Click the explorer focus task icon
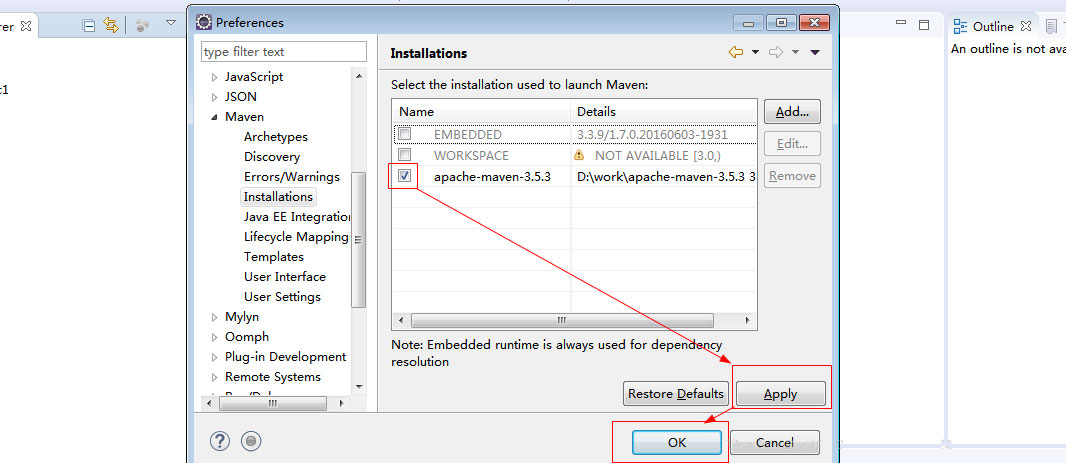The width and height of the screenshot is (1066, 463). [x=142, y=26]
